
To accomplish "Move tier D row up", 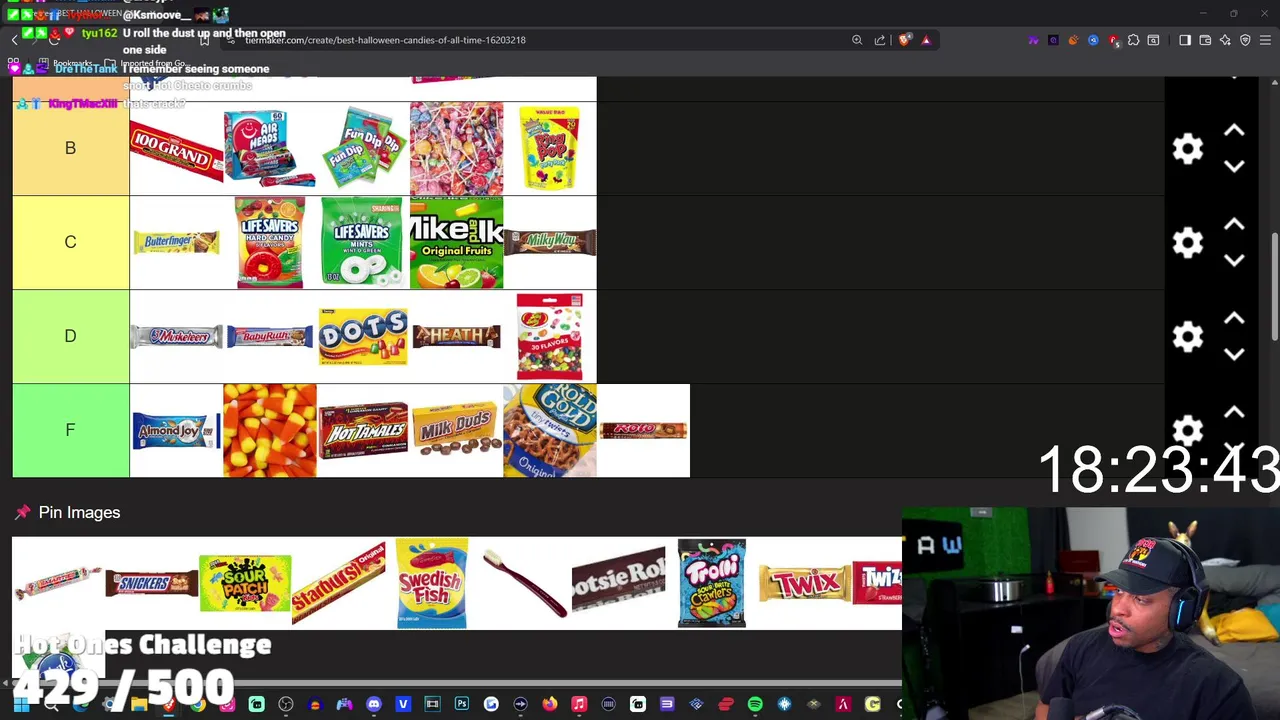I will [x=1234, y=319].
